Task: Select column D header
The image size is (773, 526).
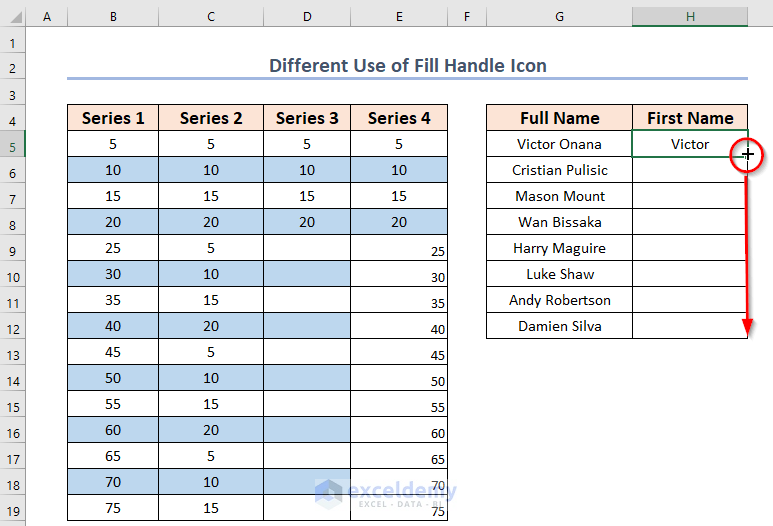Action: click(307, 17)
